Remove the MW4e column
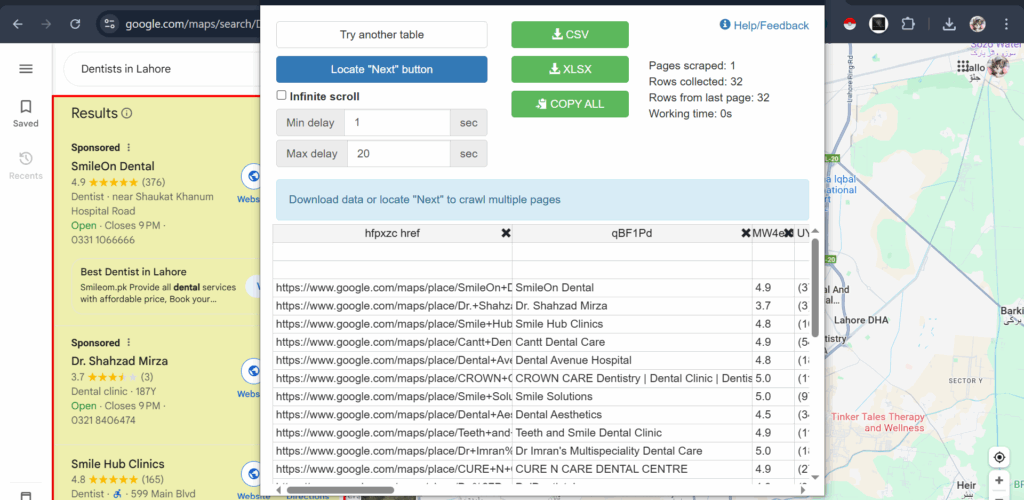Viewport: 1024px width, 500px height. click(x=788, y=234)
